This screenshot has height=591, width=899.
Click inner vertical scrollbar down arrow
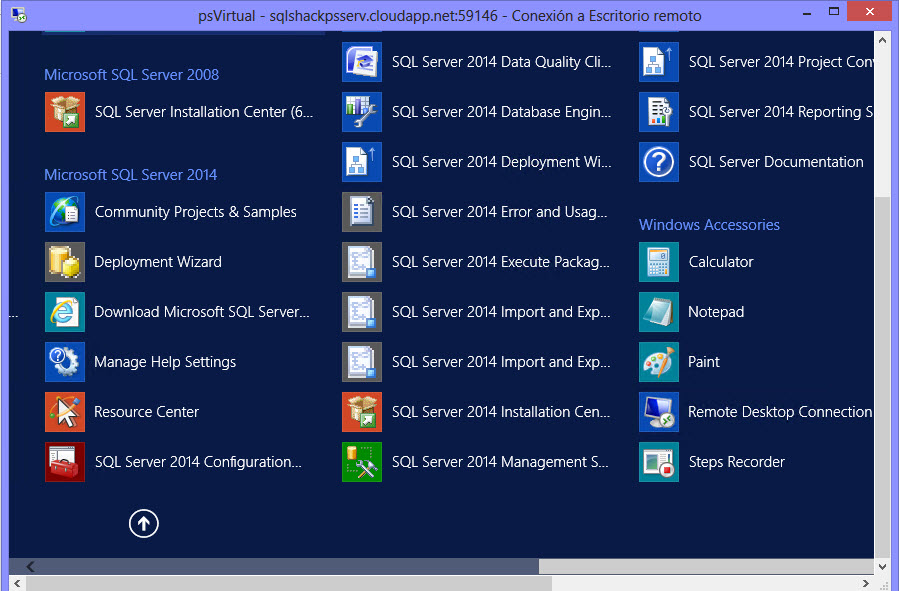(x=882, y=566)
